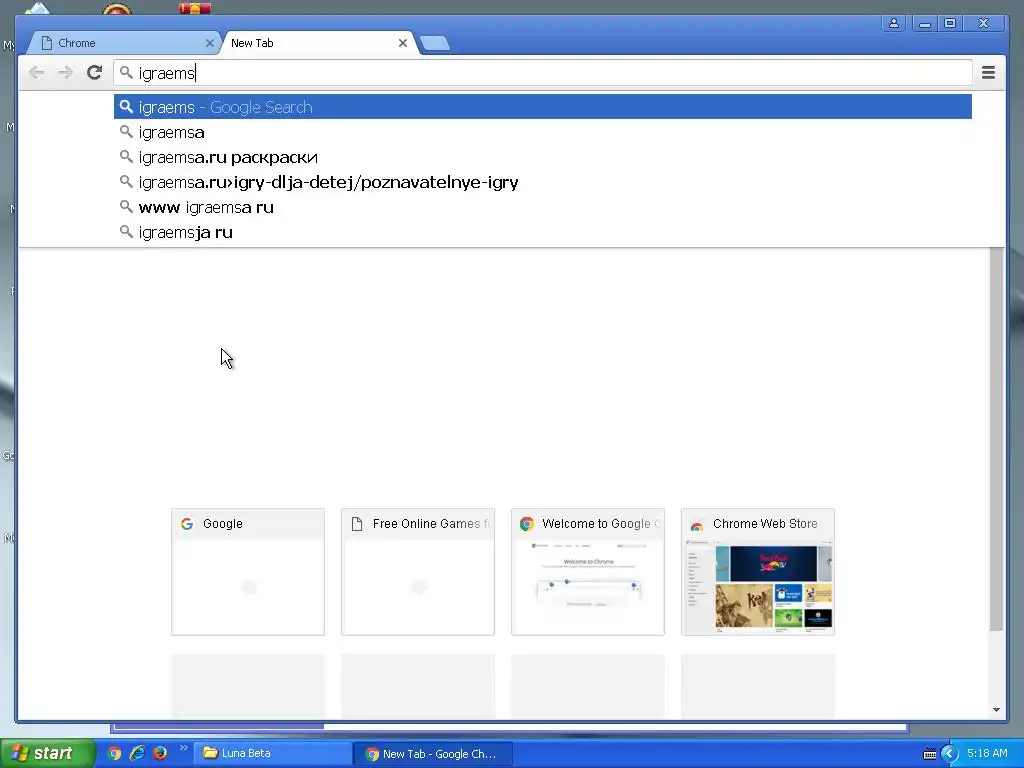The height and width of the screenshot is (768, 1024).
Task: Click the browser forward arrow
Action: (x=65, y=72)
